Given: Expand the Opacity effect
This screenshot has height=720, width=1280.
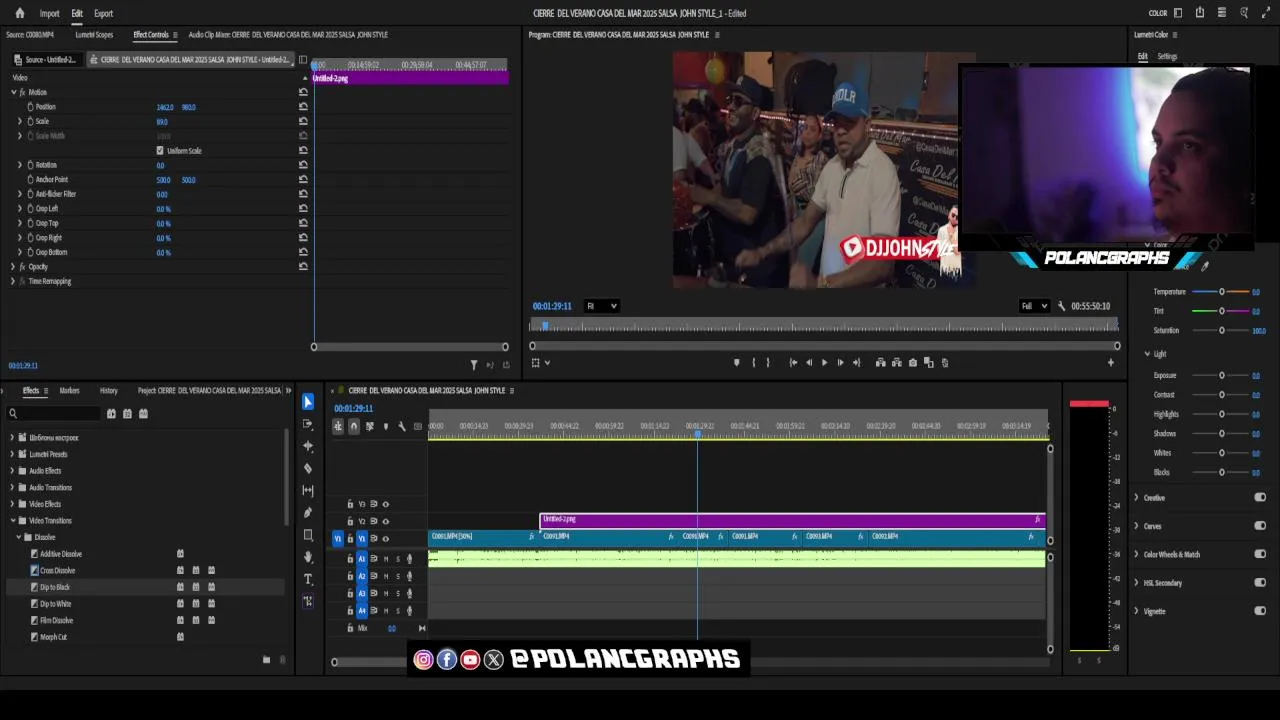Looking at the screenshot, I should (x=12, y=267).
